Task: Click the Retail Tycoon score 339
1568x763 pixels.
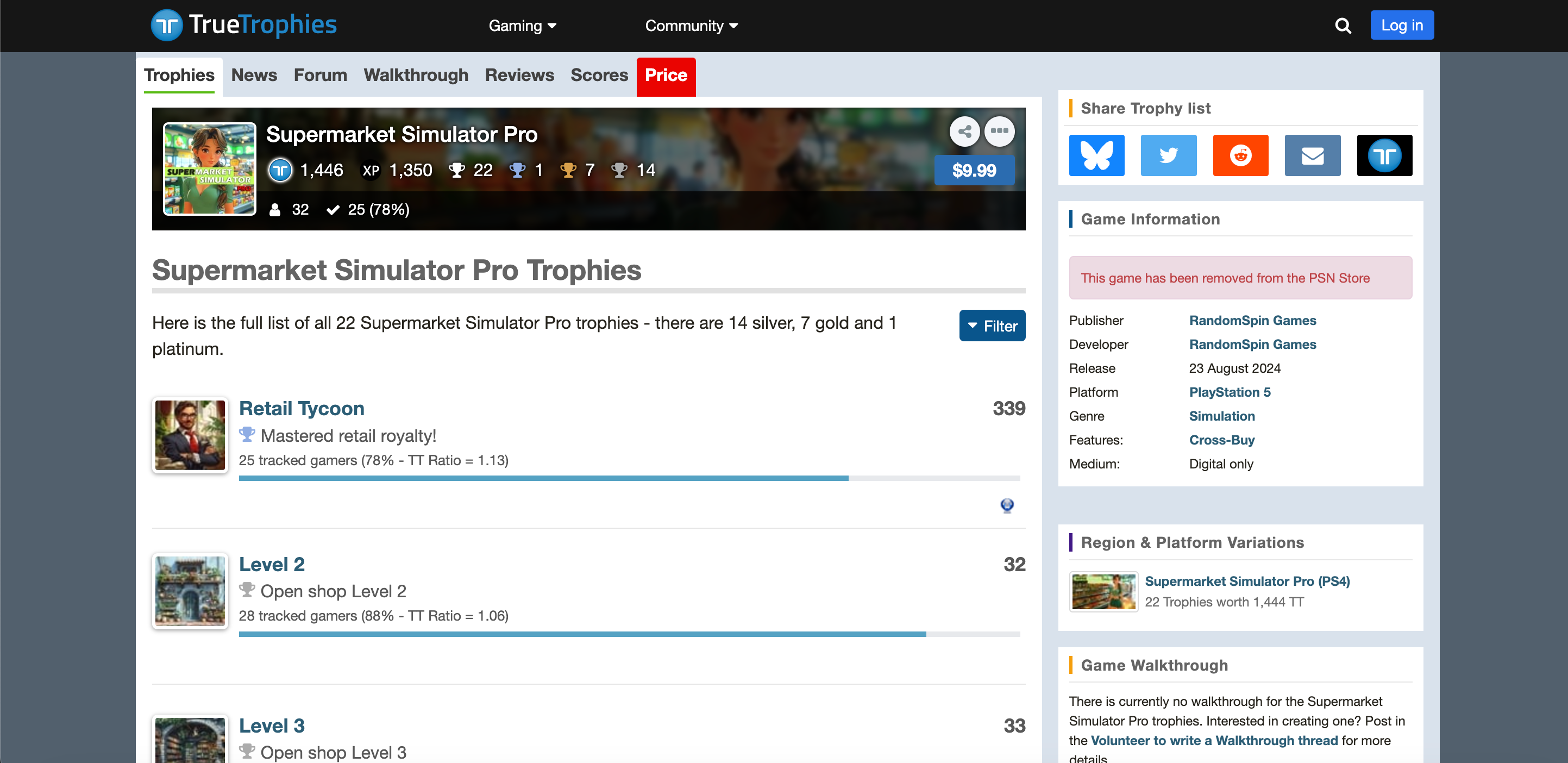Action: (x=1008, y=408)
